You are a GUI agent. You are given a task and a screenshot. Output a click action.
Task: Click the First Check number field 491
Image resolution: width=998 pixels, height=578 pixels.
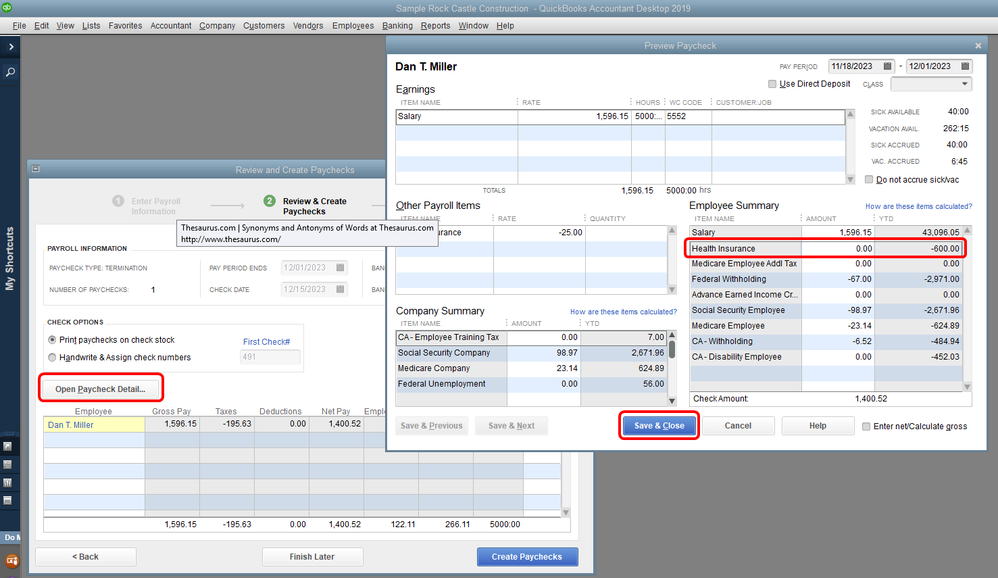[270, 357]
